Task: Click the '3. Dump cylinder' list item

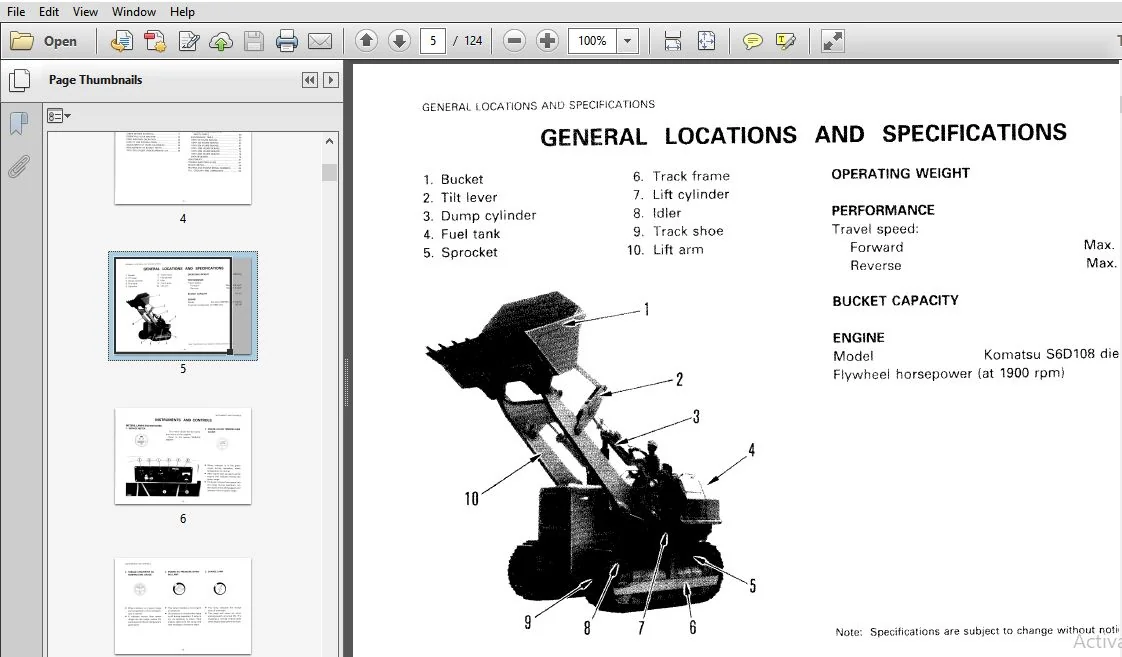Action: pos(479,215)
